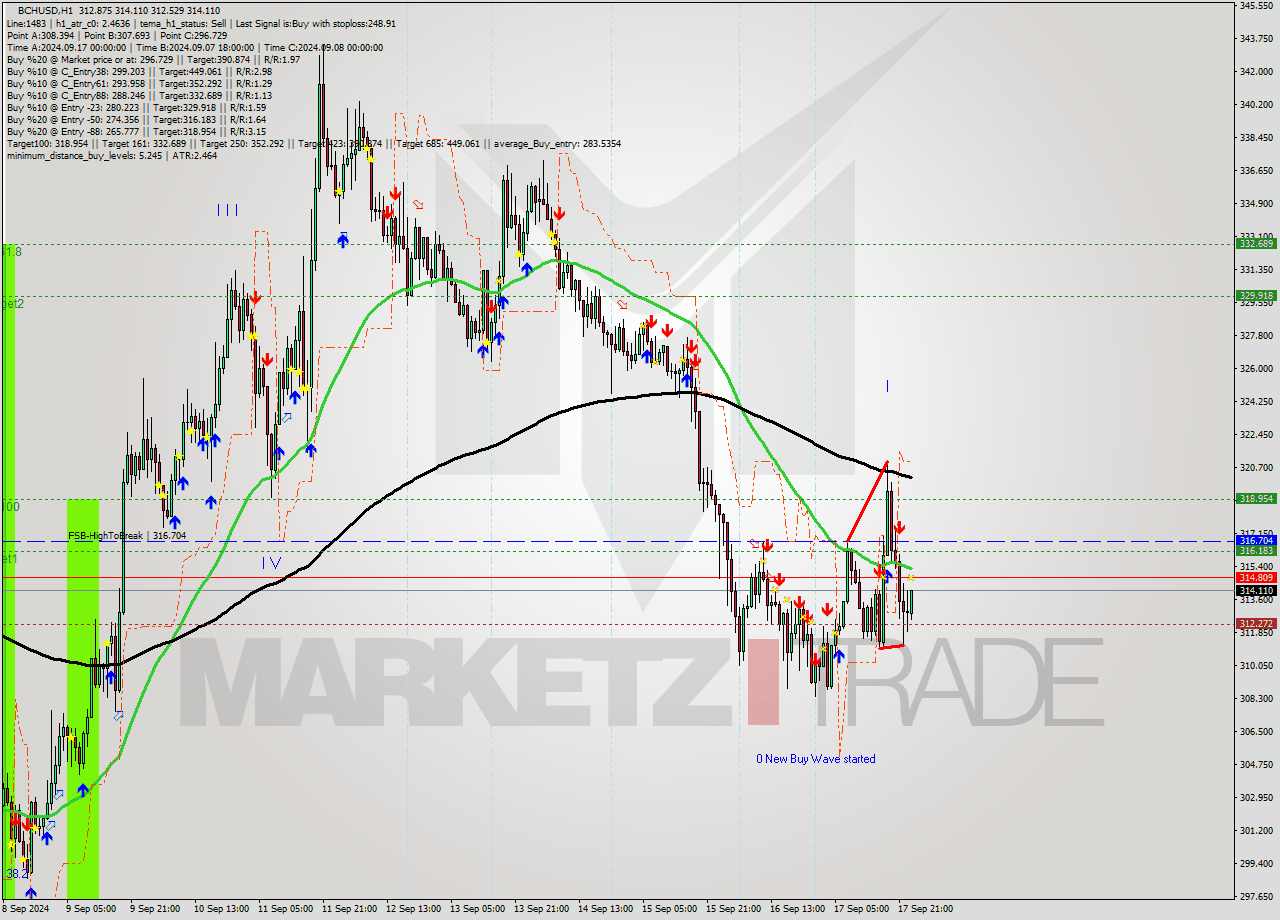
Task: Click the 'Buy %20 @ Entry -88: 265.777' line
Action: [x=136, y=131]
